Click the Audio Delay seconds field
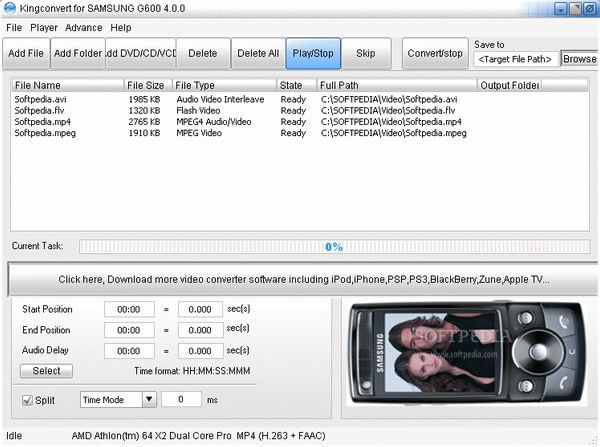 click(200, 351)
